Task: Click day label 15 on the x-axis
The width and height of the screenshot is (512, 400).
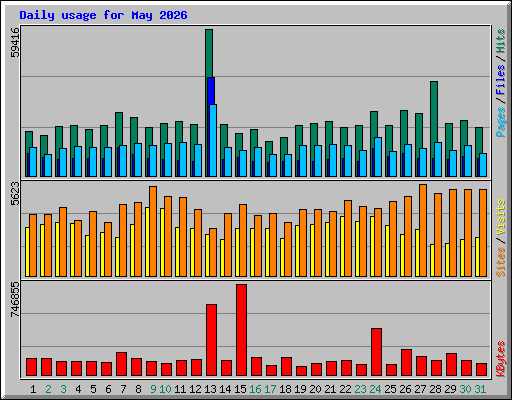Action: pos(240,389)
